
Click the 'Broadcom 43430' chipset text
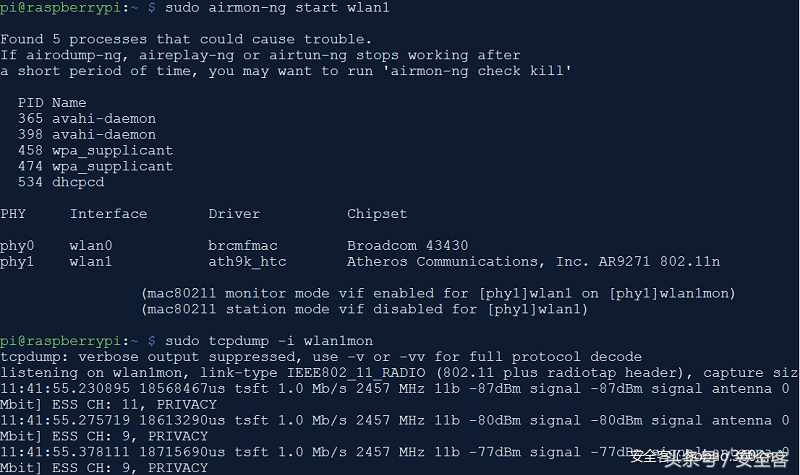[x=407, y=246]
